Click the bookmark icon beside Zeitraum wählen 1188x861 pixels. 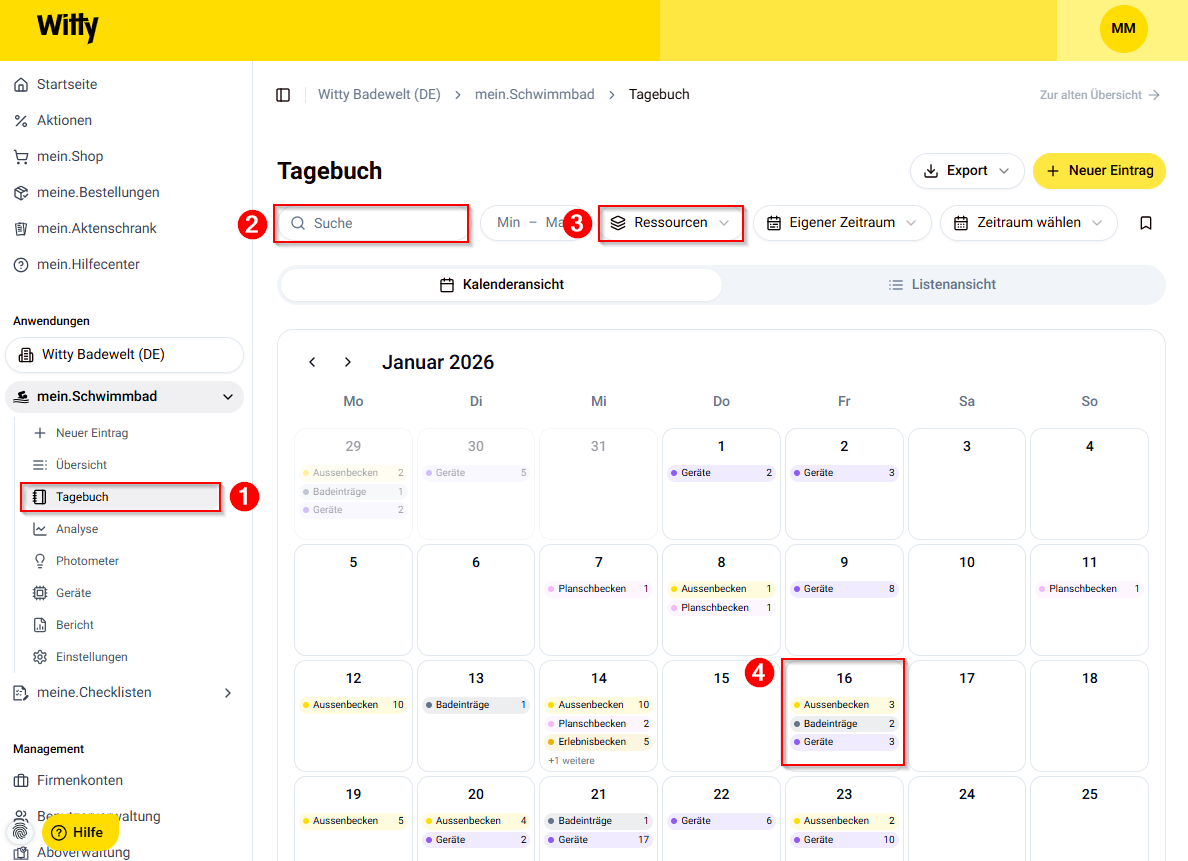[1146, 223]
